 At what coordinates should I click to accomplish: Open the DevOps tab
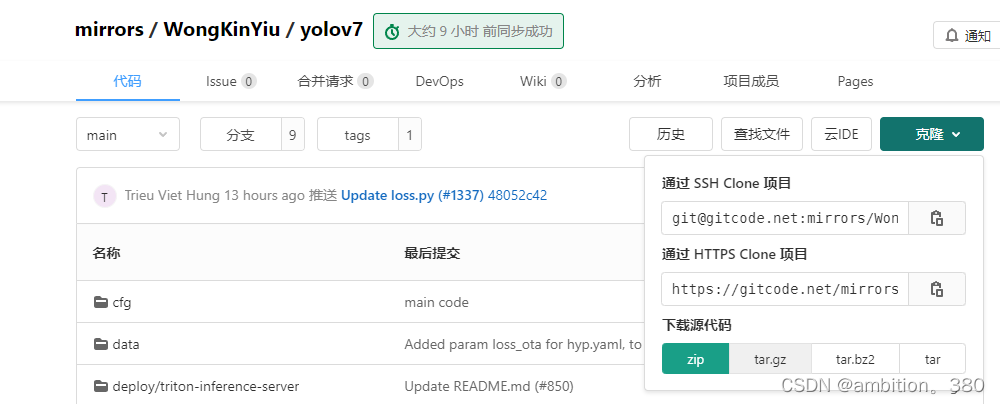(439, 82)
